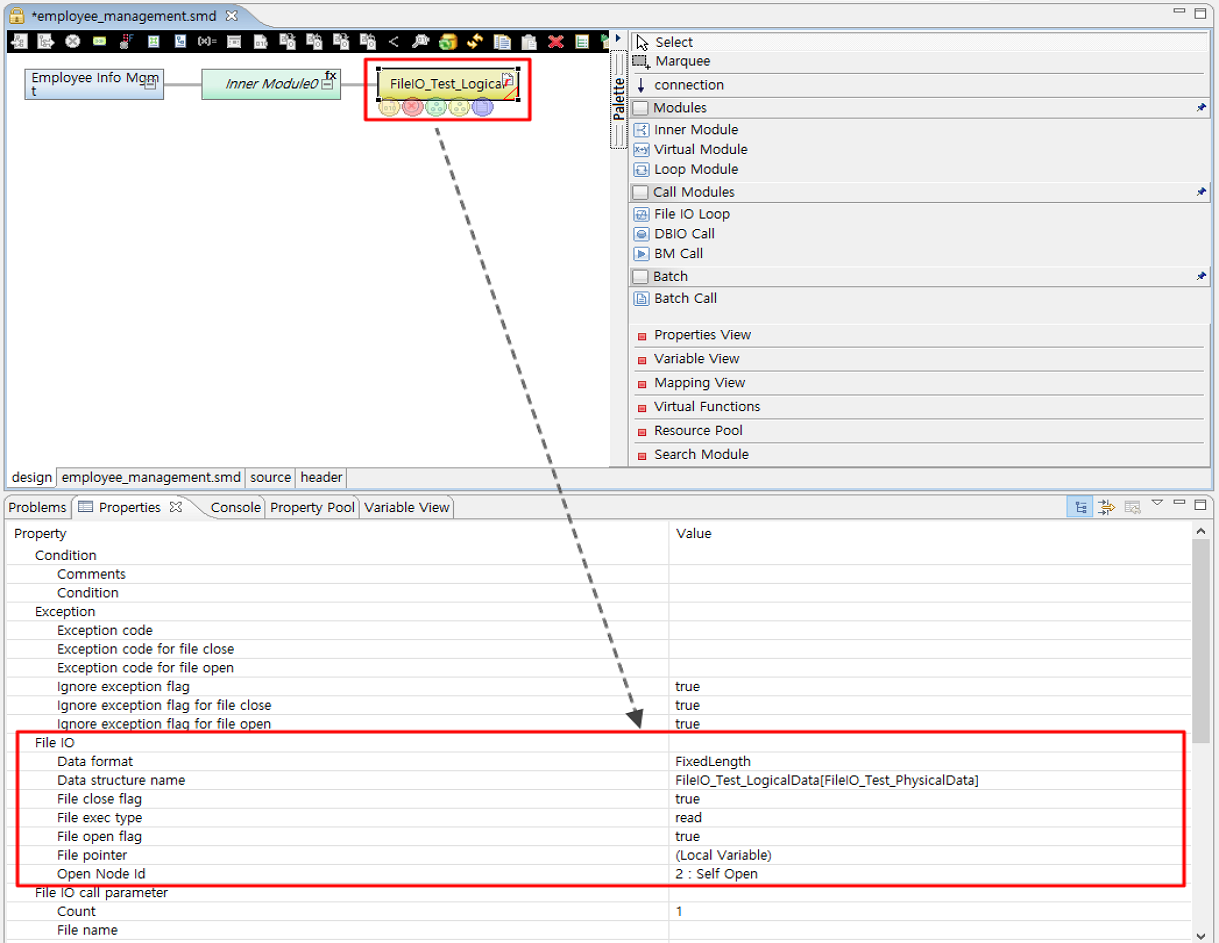The height and width of the screenshot is (943, 1219).
Task: Pick the File IO Loop call module
Action: (691, 214)
